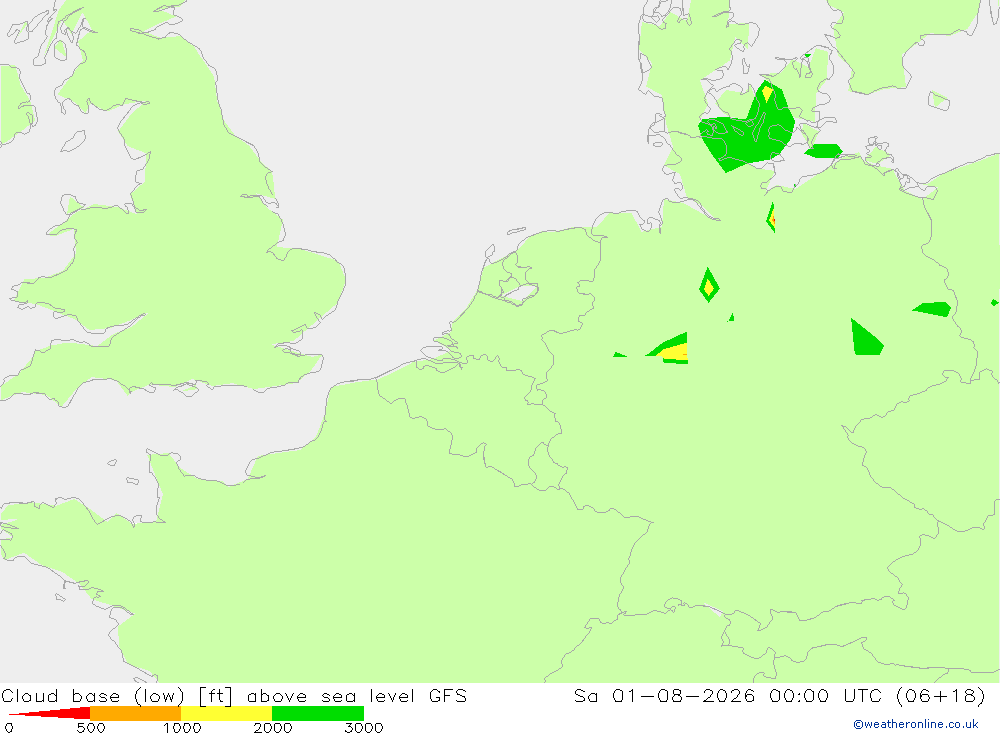Click the dark green 2000-3000 ft legend segment
Image resolution: width=1000 pixels, height=733 pixels.
tap(318, 713)
